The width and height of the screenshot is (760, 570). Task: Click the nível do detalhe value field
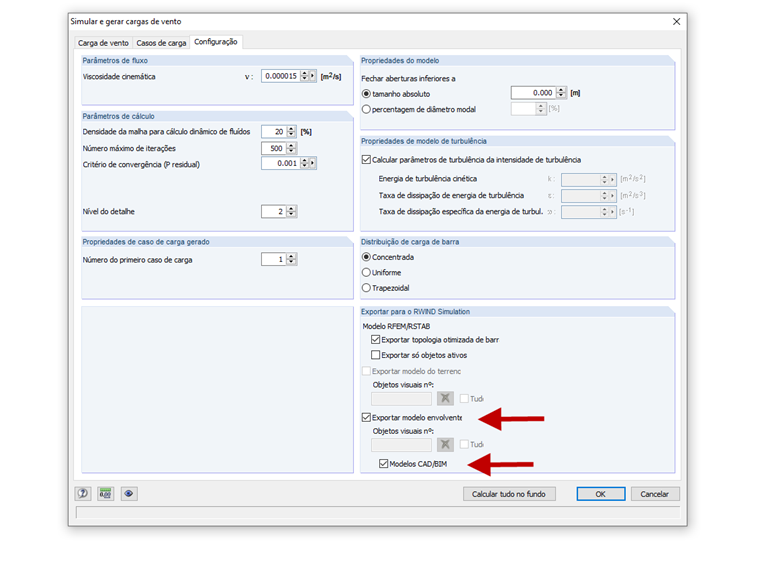[274, 211]
